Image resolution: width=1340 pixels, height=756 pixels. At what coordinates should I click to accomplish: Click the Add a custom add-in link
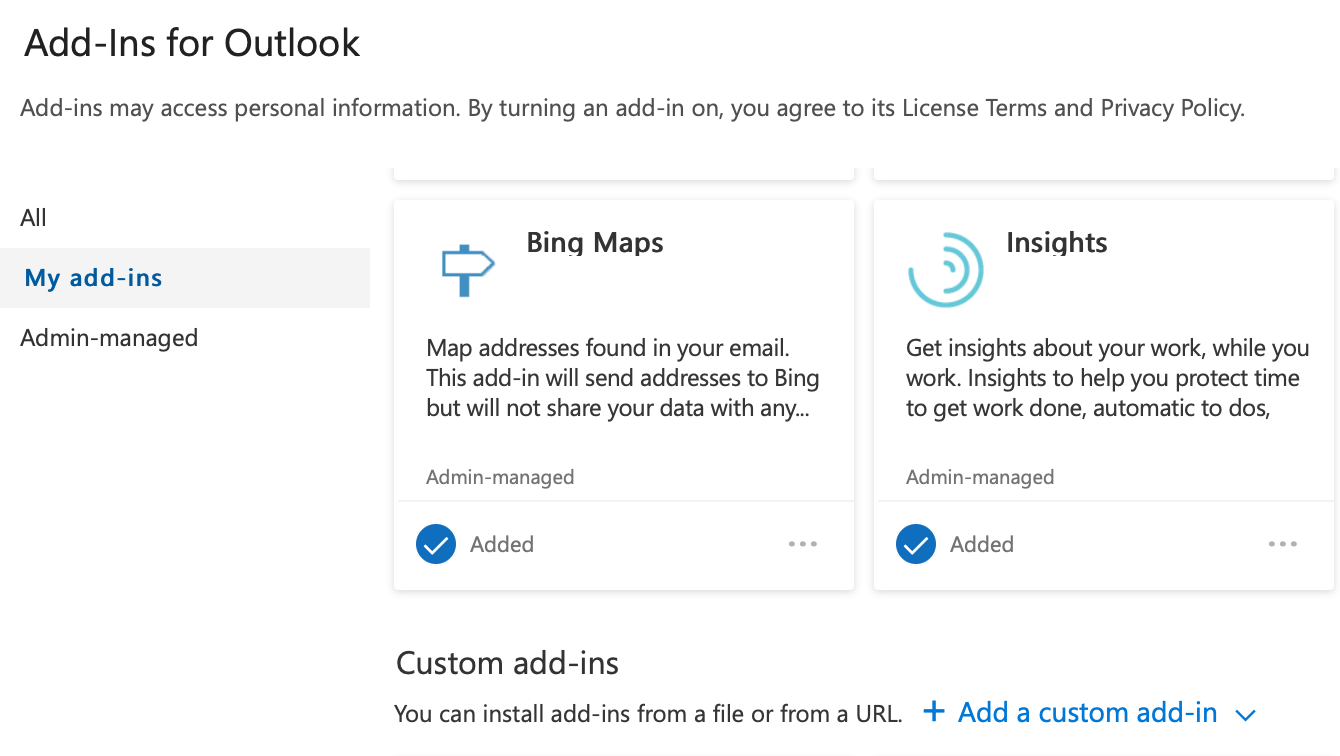(1087, 712)
